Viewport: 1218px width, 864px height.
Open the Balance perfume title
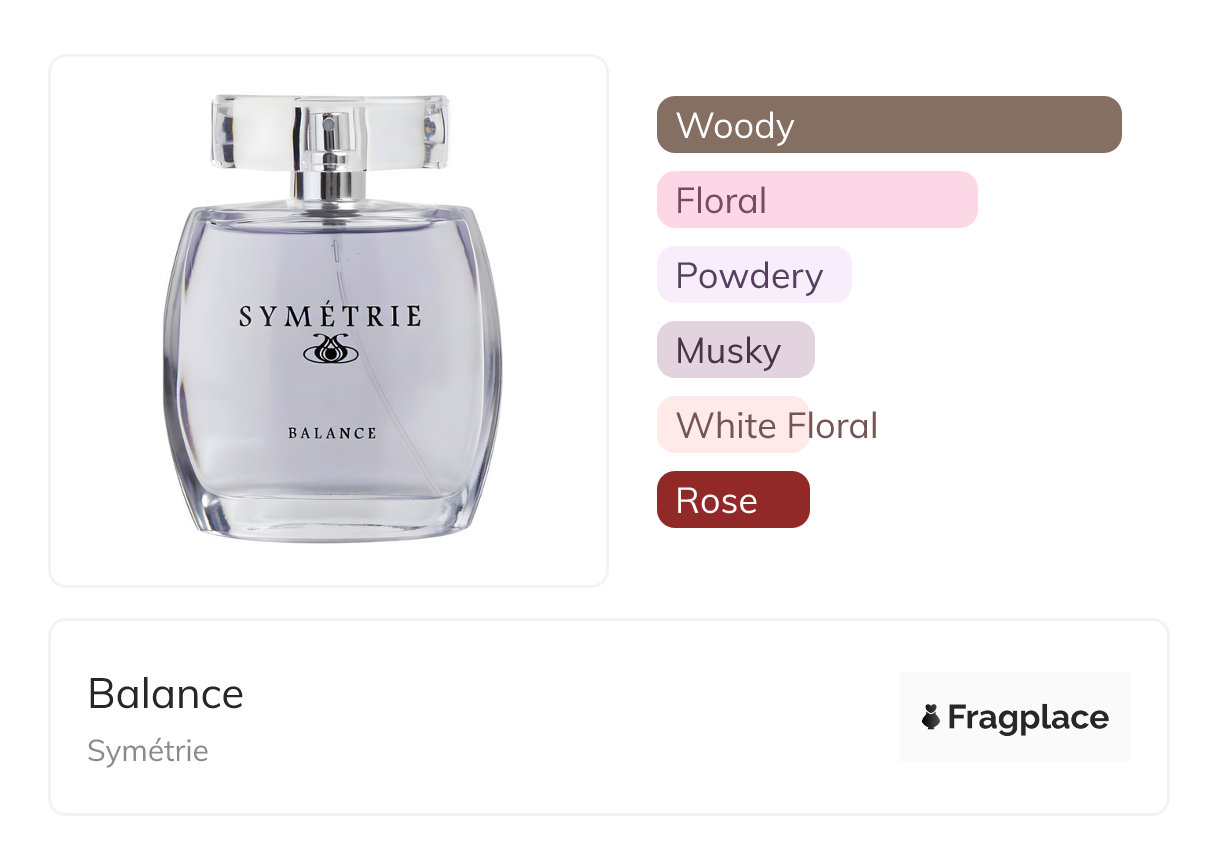pos(166,694)
